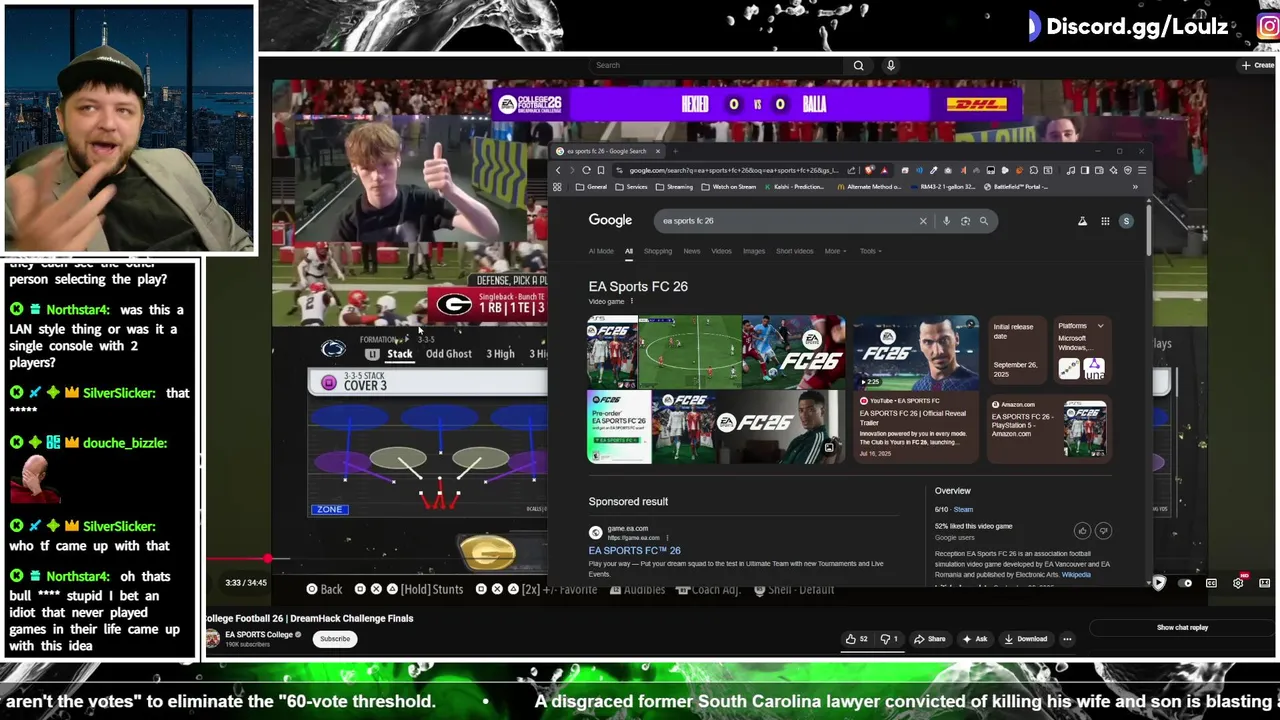The height and width of the screenshot is (720, 1280).
Task: Click the YouTube Ask button
Action: tap(976, 639)
